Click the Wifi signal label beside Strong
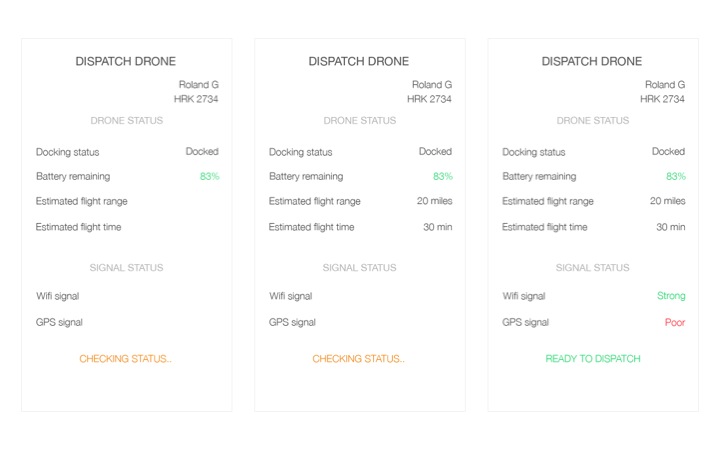This screenshot has height=450, width=720. 523,296
